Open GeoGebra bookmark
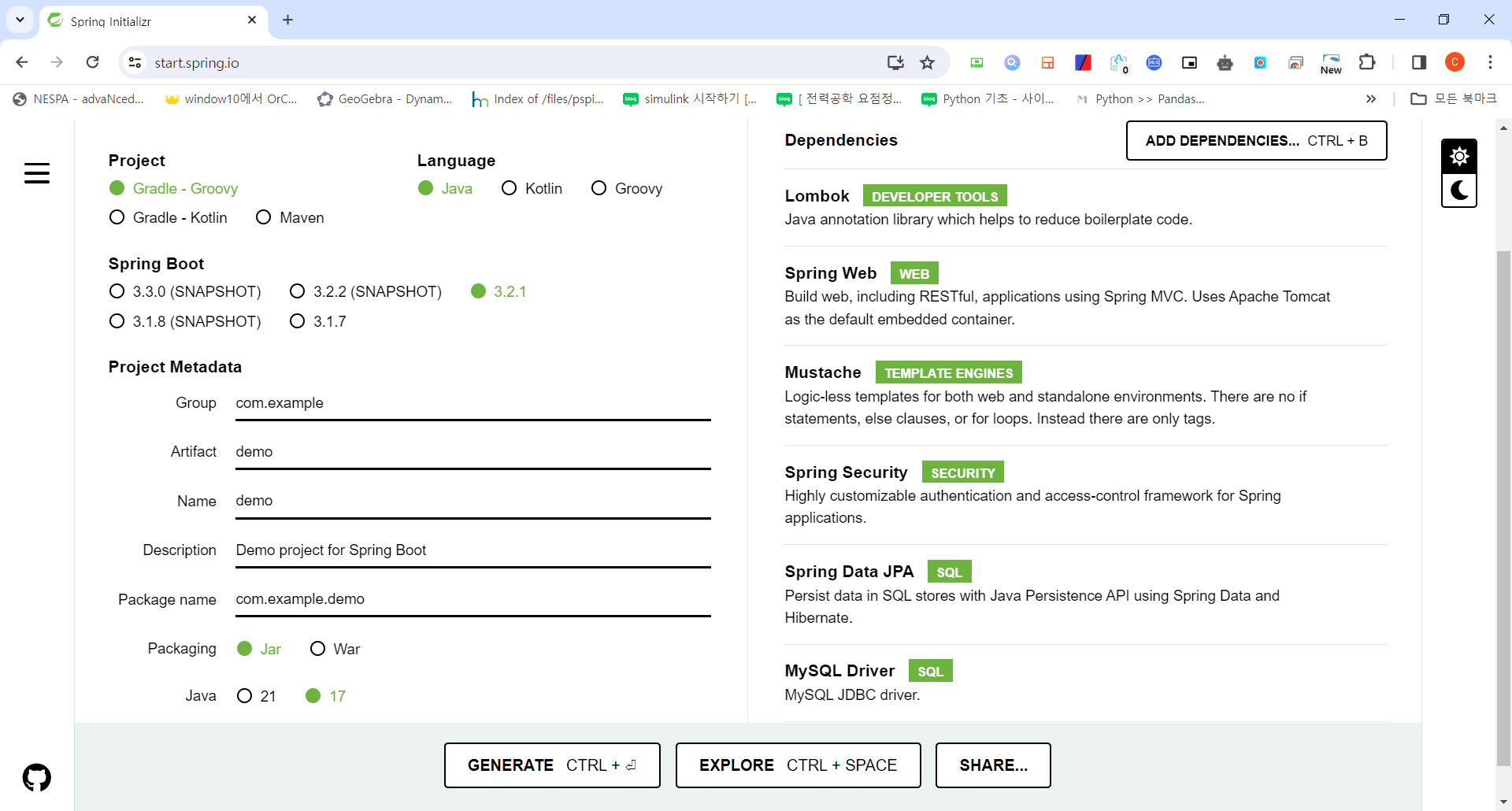 click(385, 98)
